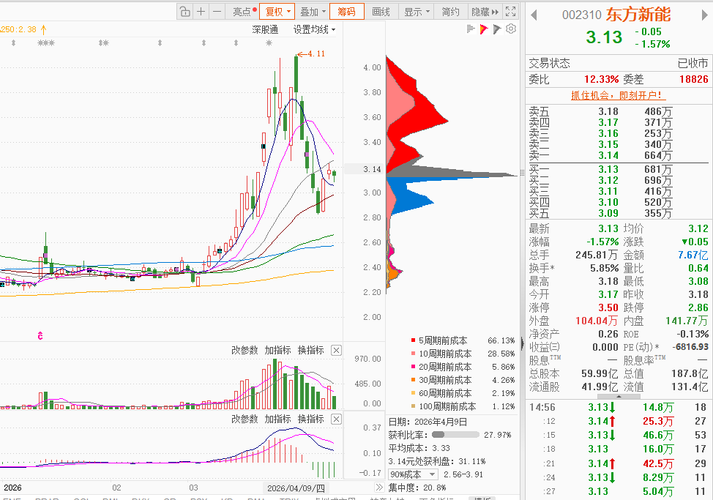Click stock code 002310

582,15
